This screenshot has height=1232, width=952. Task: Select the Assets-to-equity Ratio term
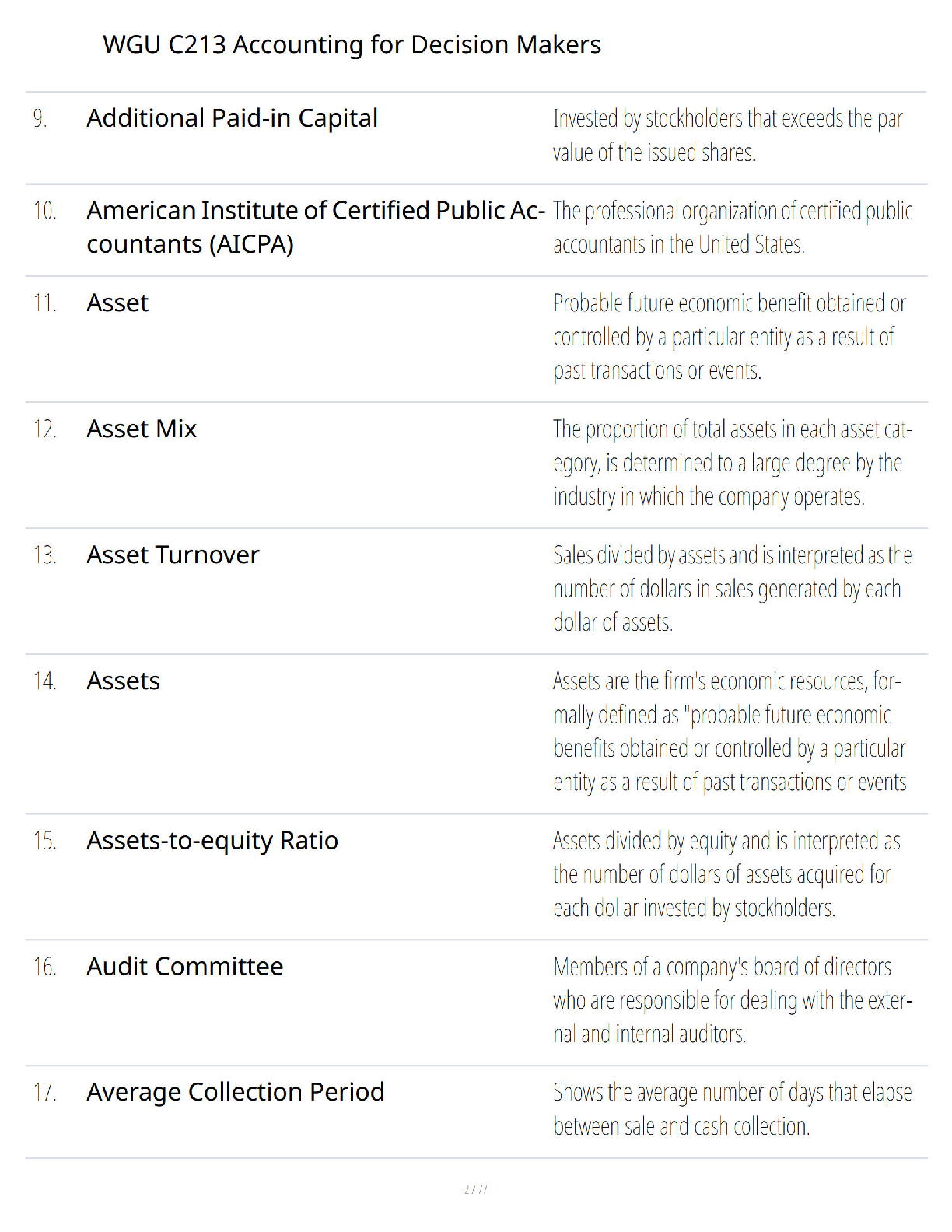pyautogui.click(x=212, y=841)
